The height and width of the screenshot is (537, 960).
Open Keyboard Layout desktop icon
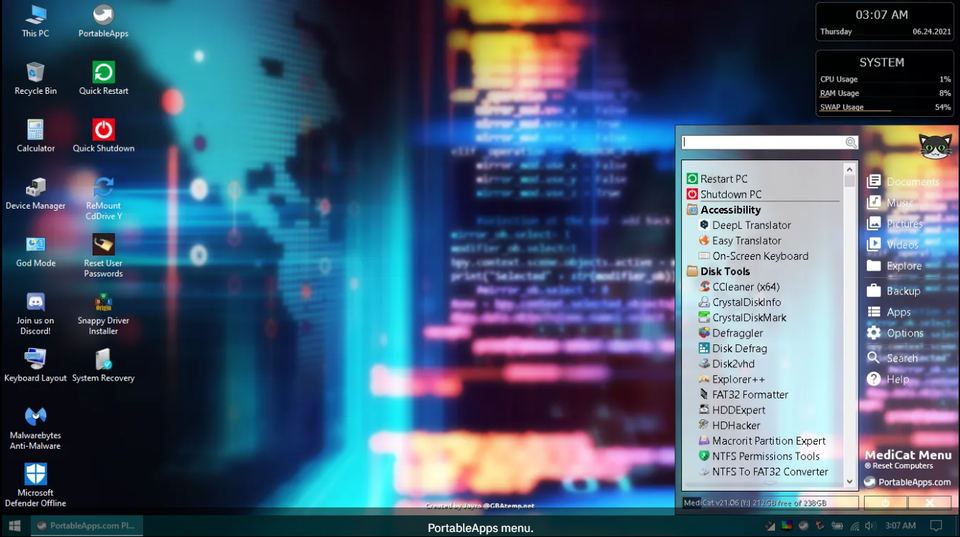point(36,366)
